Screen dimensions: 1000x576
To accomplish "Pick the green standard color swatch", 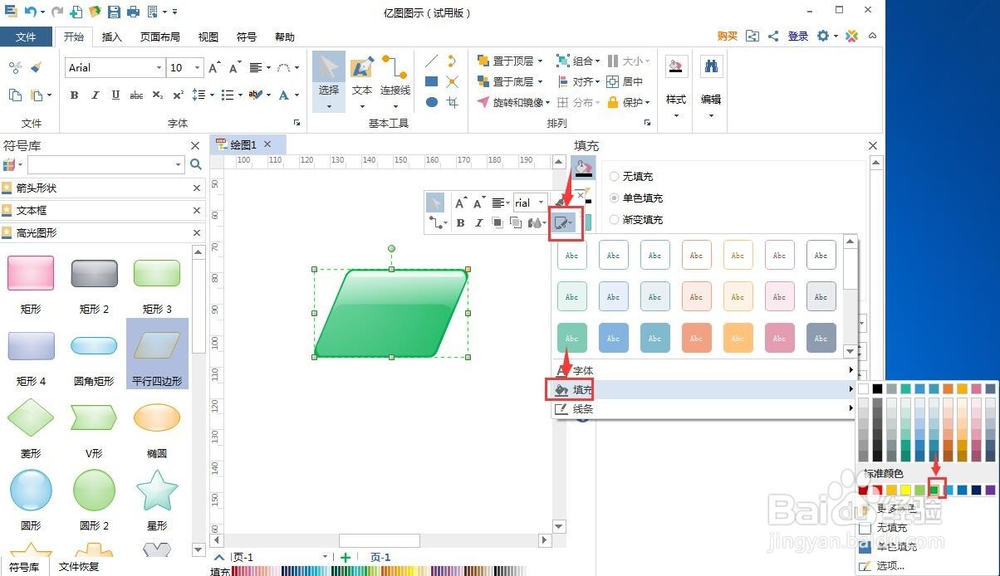I will click(934, 490).
